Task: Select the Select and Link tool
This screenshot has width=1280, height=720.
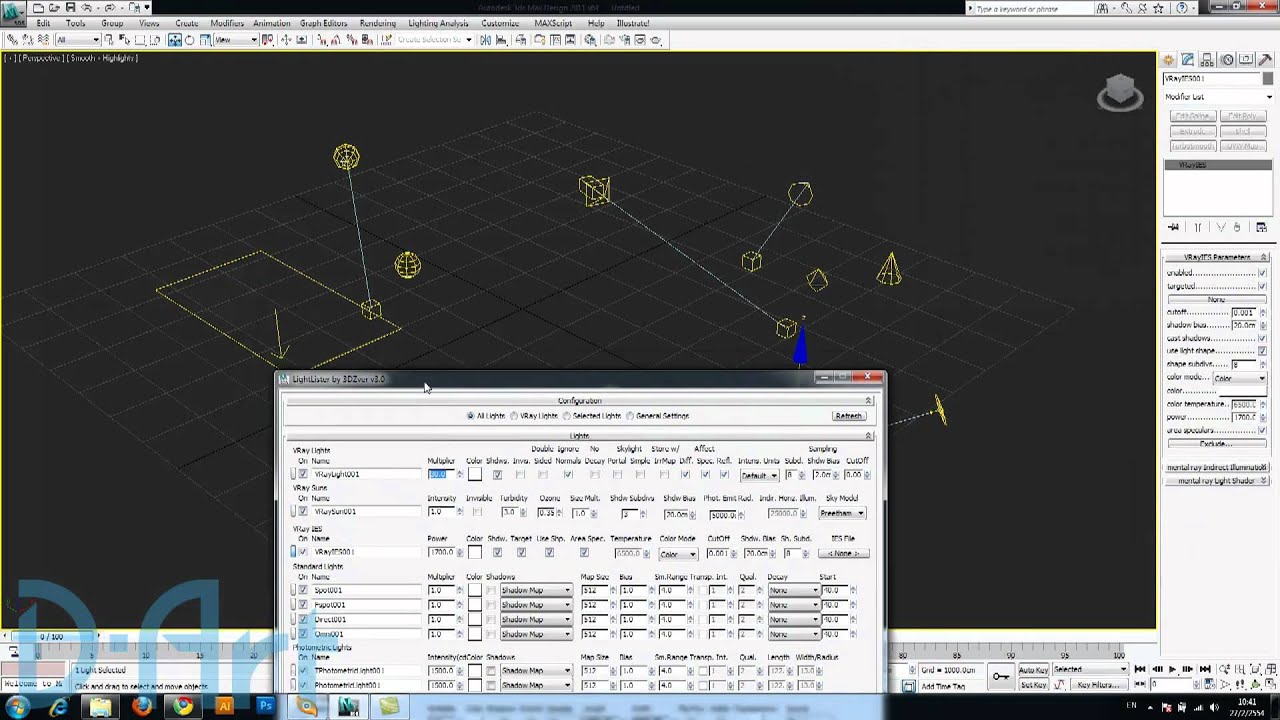Action: pos(12,40)
